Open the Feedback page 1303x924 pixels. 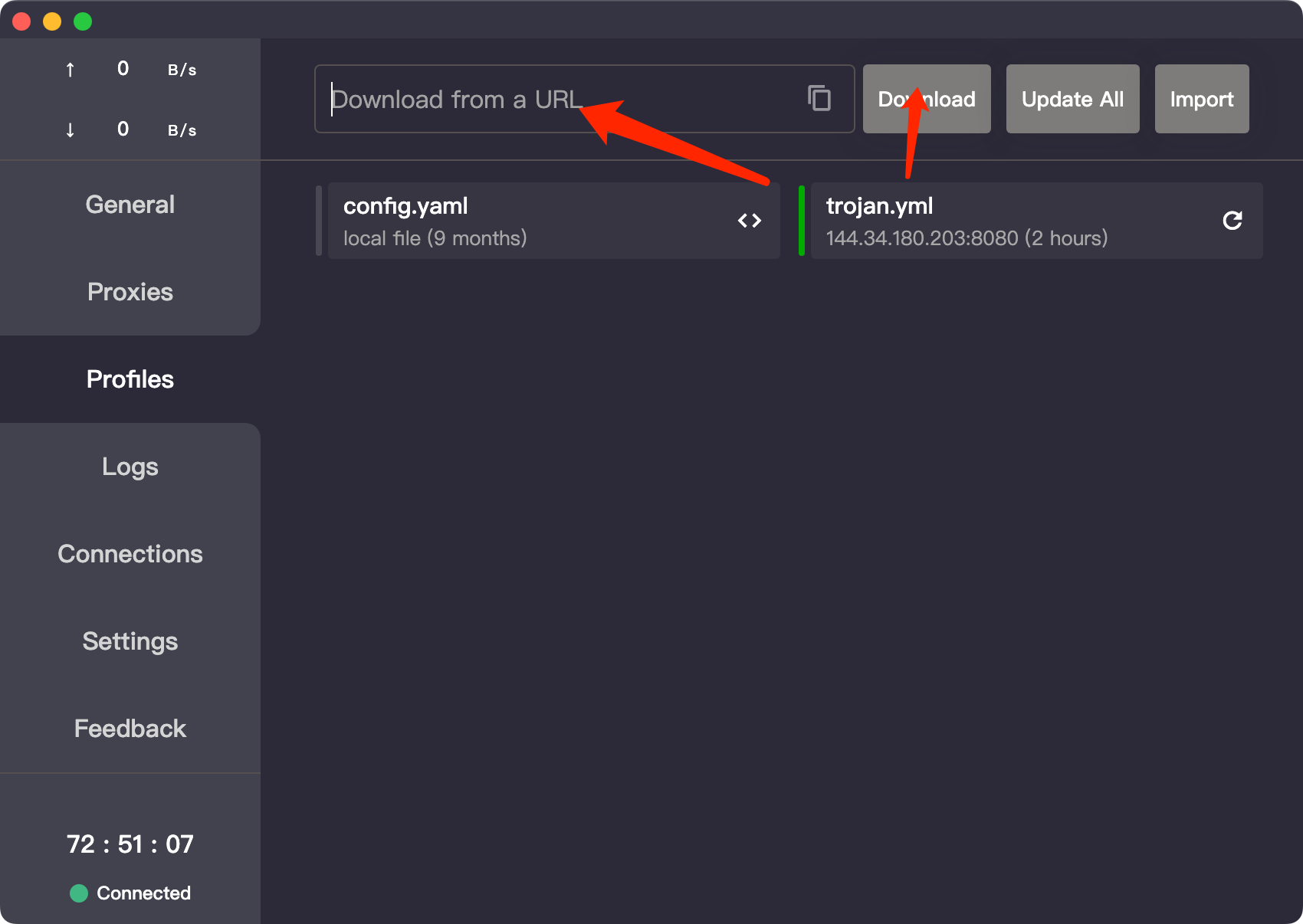pos(130,729)
